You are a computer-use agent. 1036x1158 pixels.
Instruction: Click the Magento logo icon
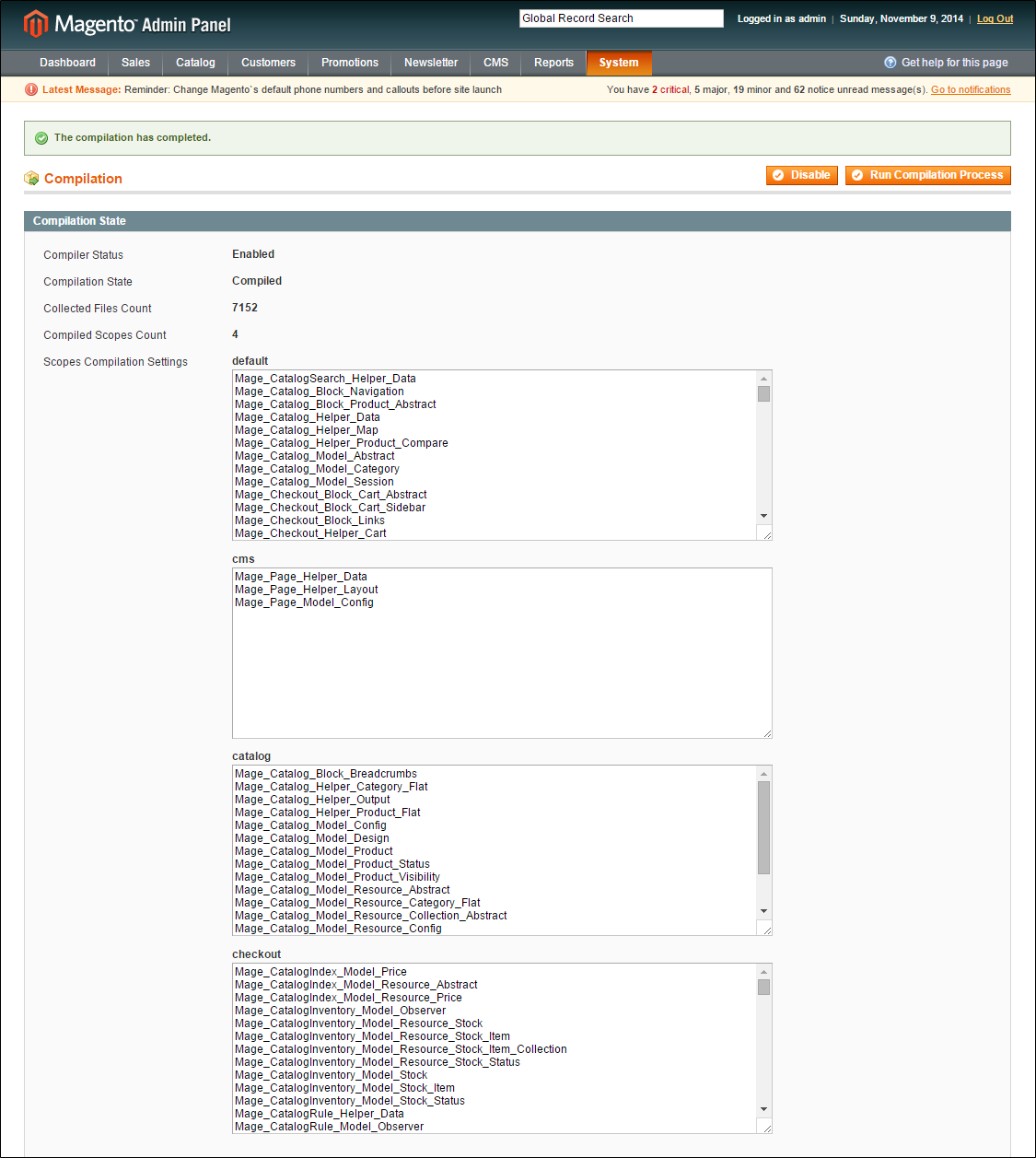click(35, 23)
